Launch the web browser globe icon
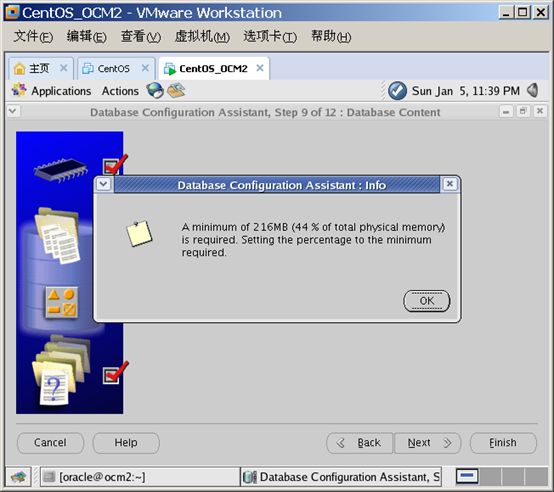Viewport: 554px width, 492px height. (x=155, y=90)
